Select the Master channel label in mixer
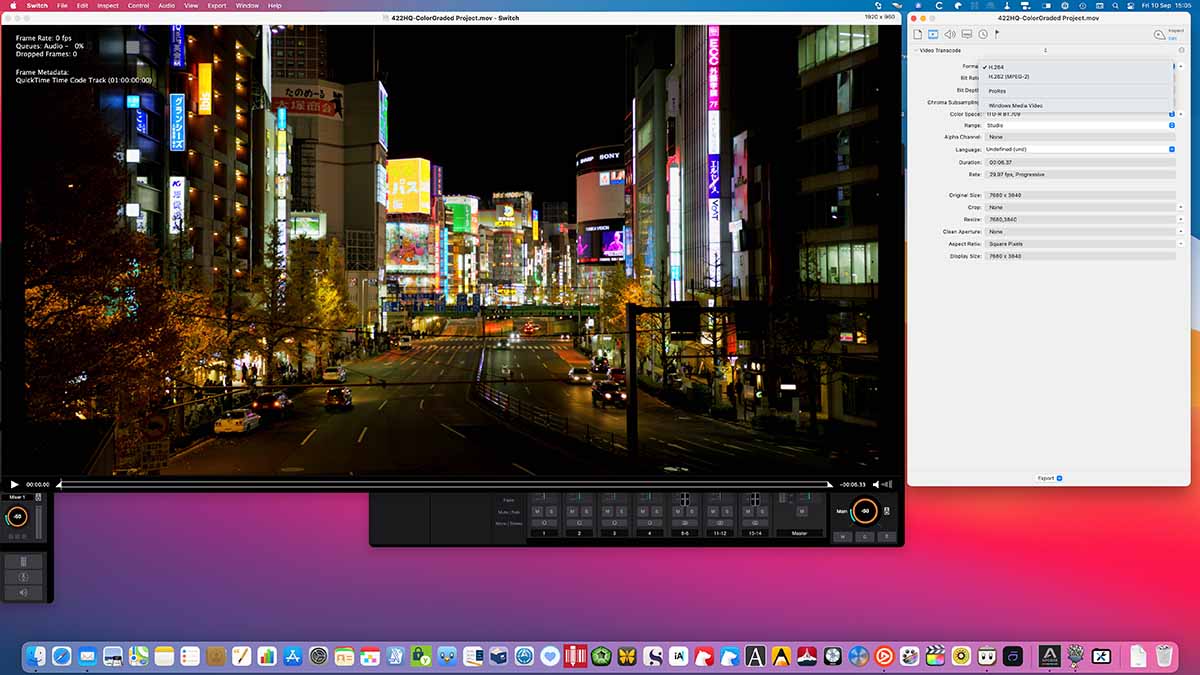The image size is (1200, 675). click(799, 533)
